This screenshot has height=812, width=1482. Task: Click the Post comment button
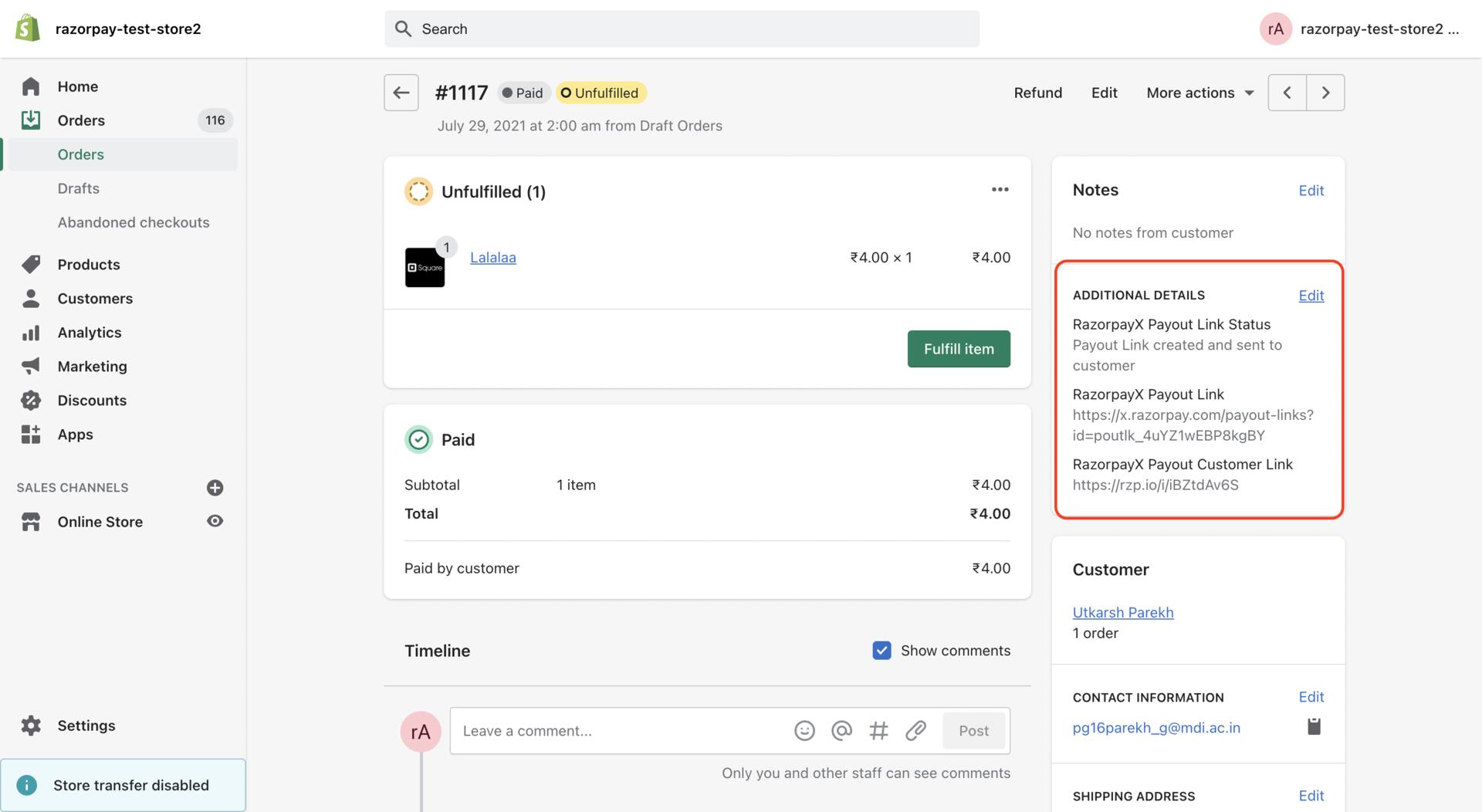[x=973, y=730]
